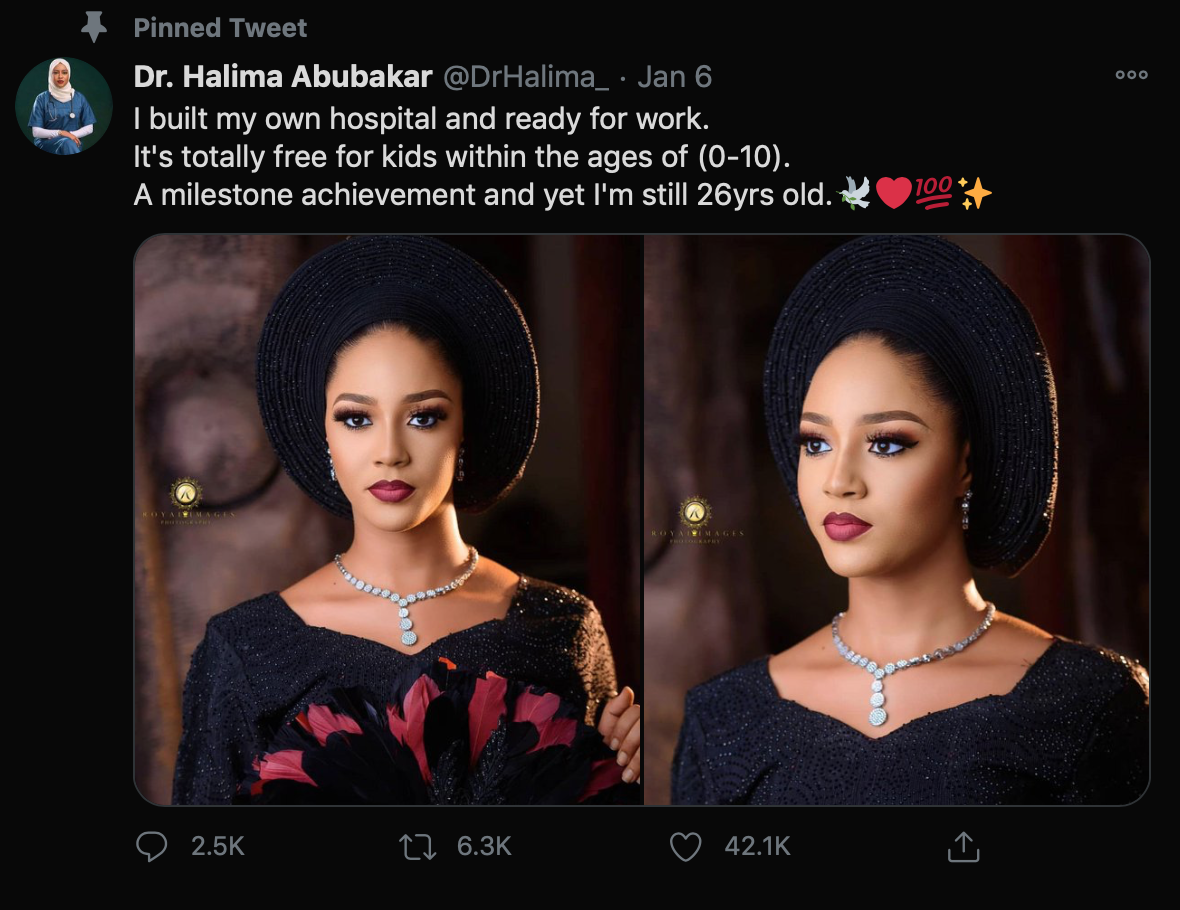Image resolution: width=1180 pixels, height=910 pixels.
Task: Click the pin icon beside Pinned Tweet
Action: [94, 28]
